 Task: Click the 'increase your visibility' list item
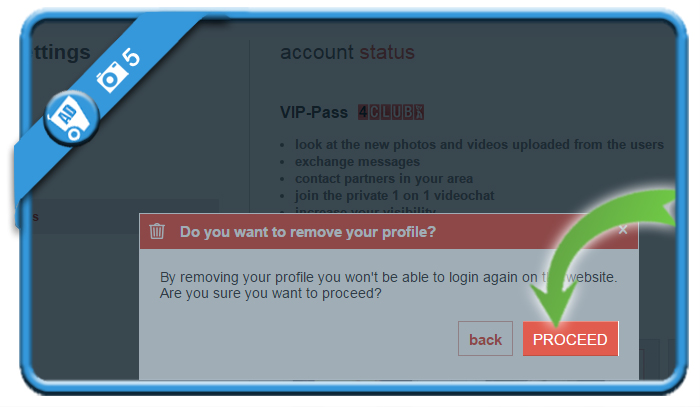pyautogui.click(x=365, y=210)
